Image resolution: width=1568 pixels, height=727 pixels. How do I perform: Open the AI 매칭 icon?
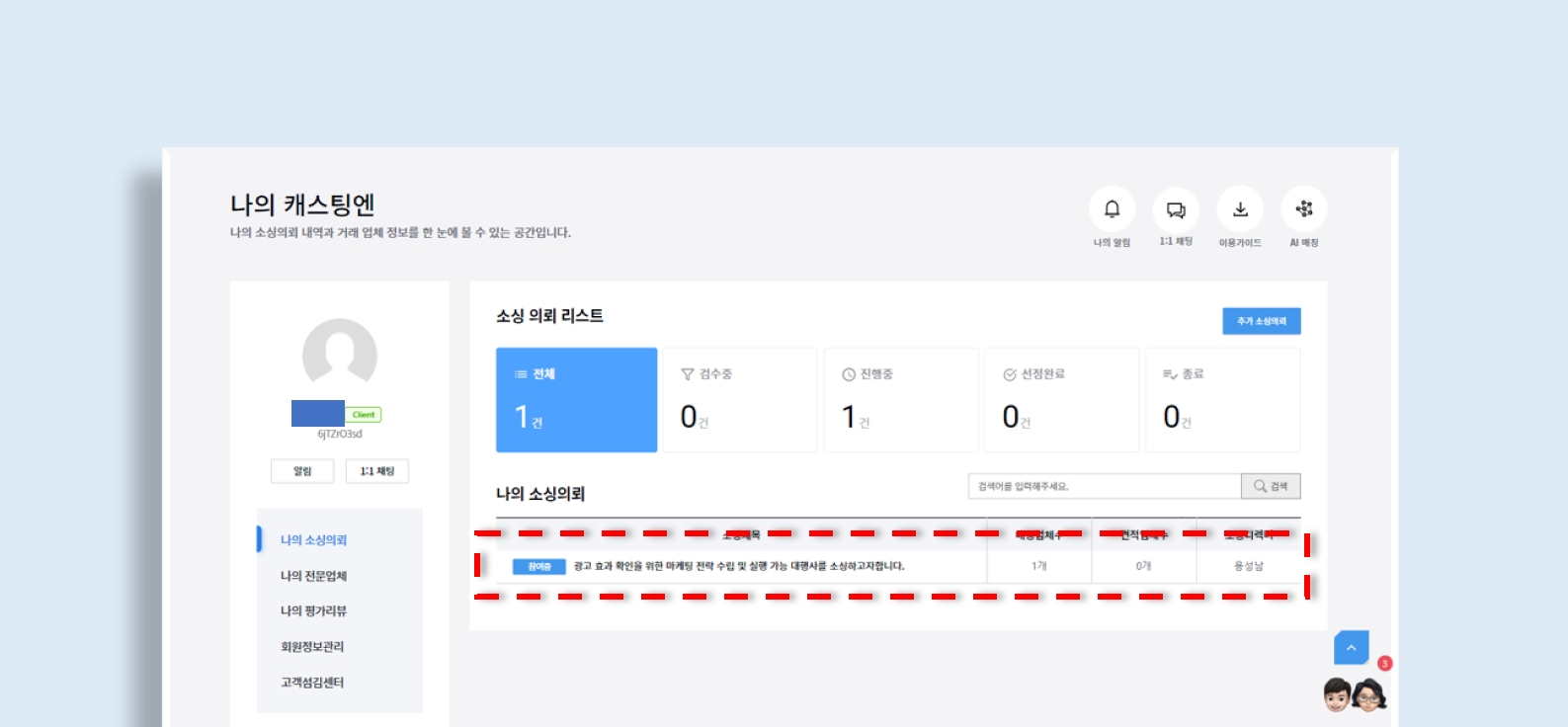[x=1304, y=209]
